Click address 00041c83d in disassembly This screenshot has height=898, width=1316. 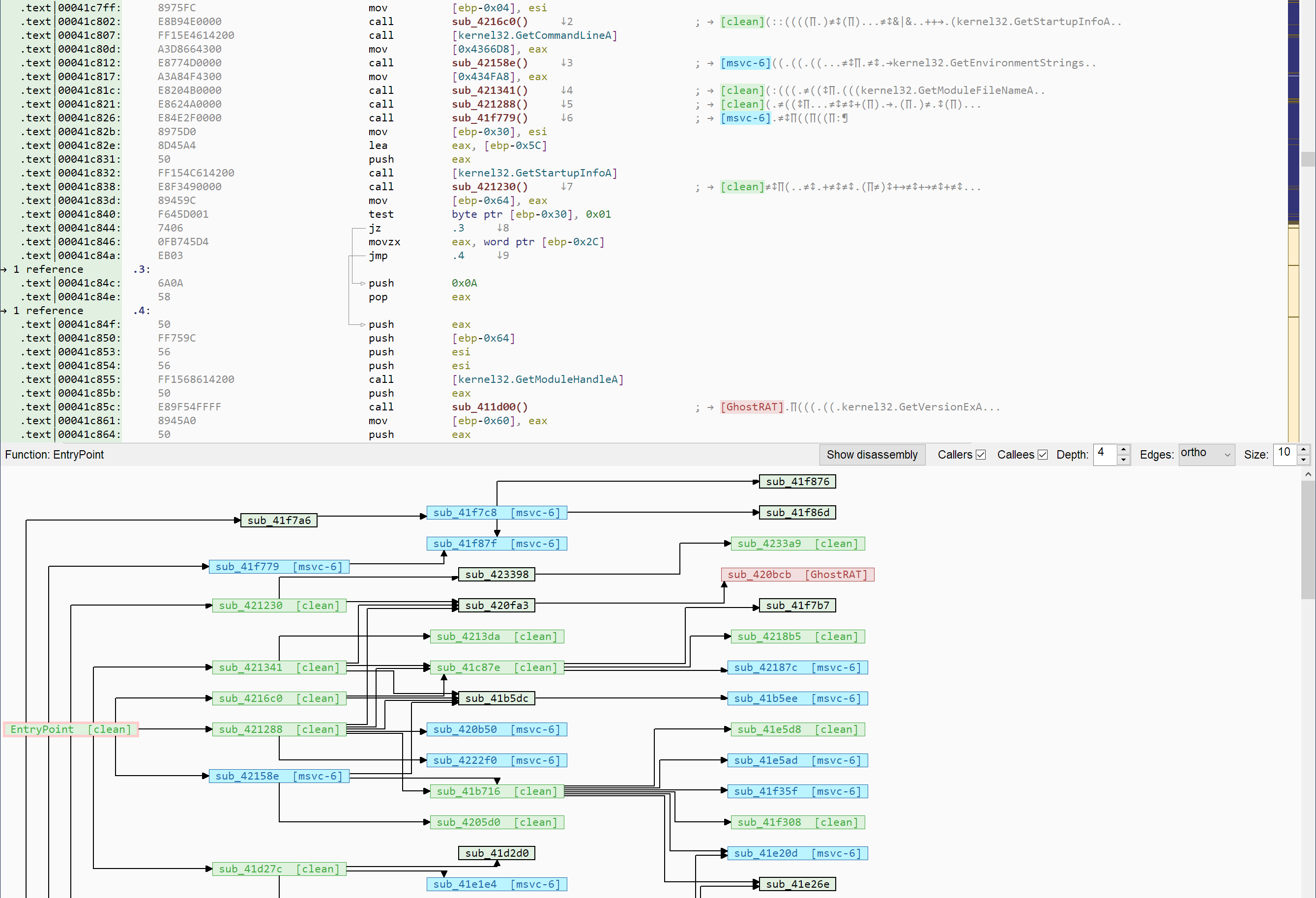(88, 201)
